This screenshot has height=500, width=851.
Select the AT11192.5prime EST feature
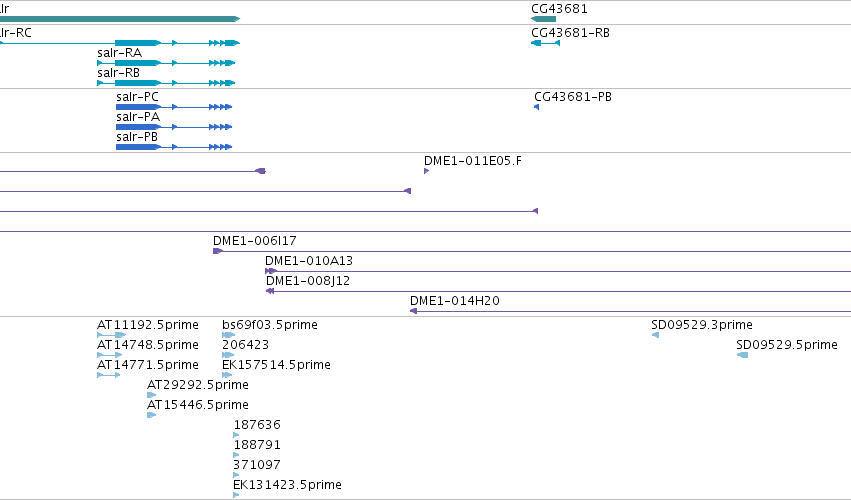click(x=111, y=335)
